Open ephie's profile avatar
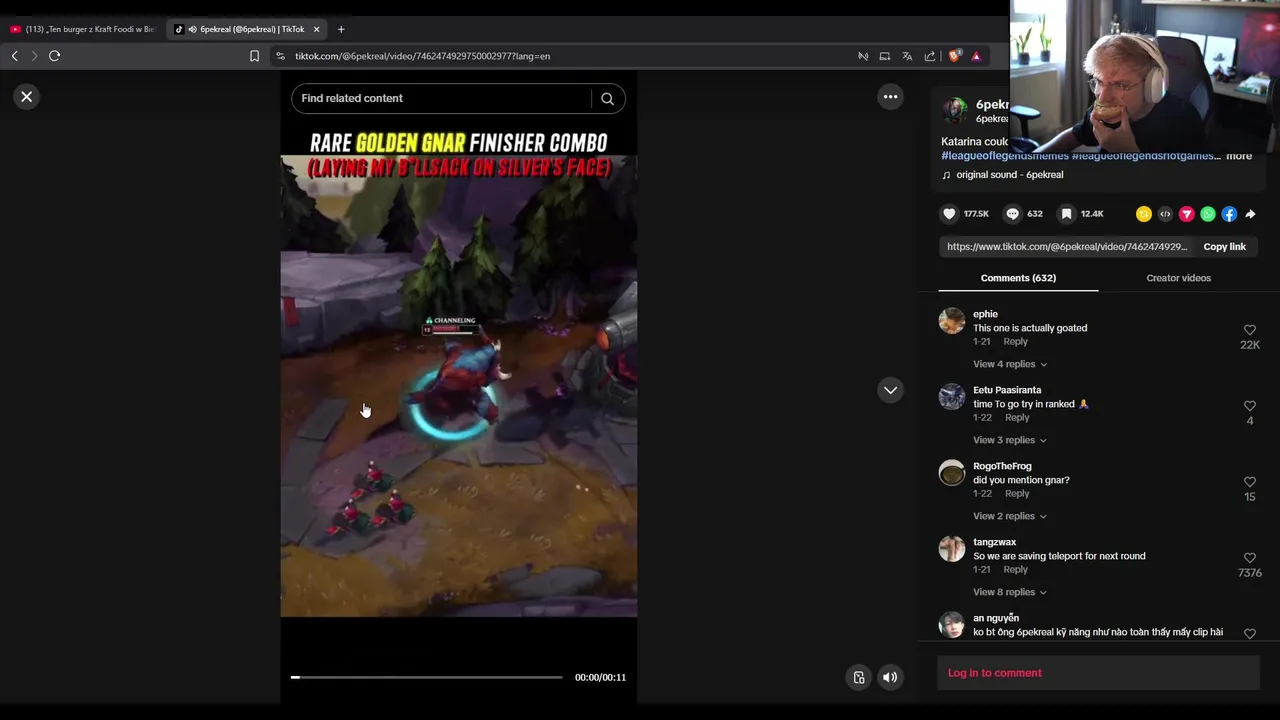The image size is (1280, 720). click(x=952, y=320)
